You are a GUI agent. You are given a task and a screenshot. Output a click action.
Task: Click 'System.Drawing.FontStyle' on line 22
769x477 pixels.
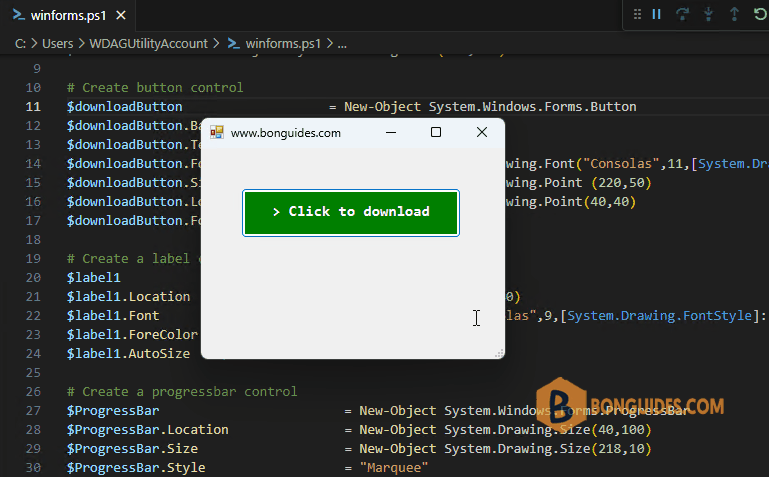pos(660,315)
